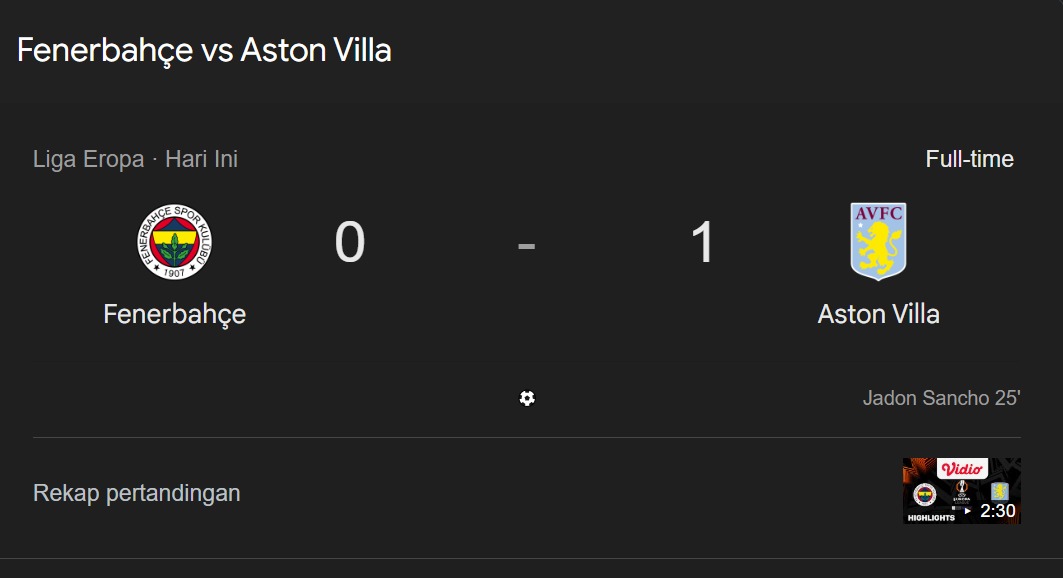
Task: Open the Aston Villa team name link
Action: 878,314
